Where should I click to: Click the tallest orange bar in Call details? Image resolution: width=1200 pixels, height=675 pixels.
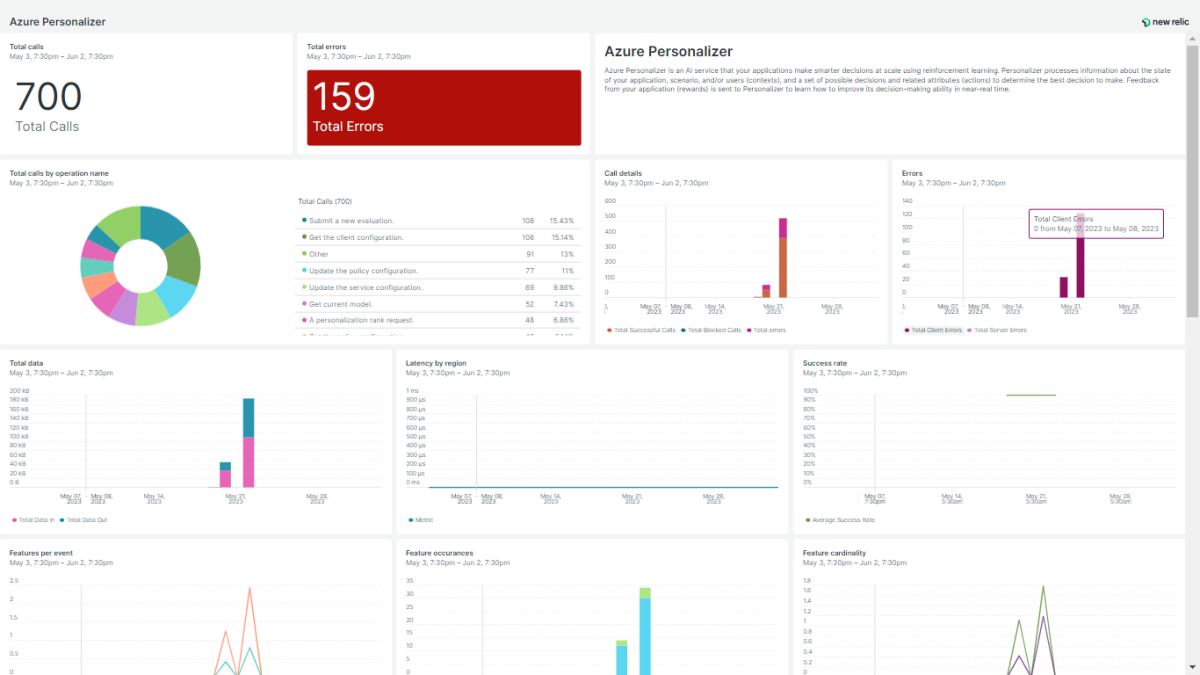click(782, 268)
